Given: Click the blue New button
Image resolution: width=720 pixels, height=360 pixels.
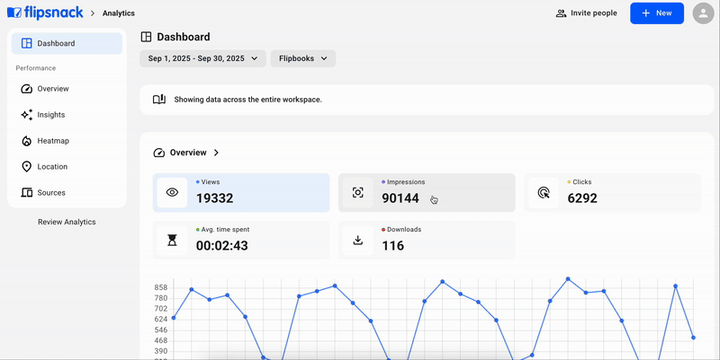Looking at the screenshot, I should coord(657,13).
